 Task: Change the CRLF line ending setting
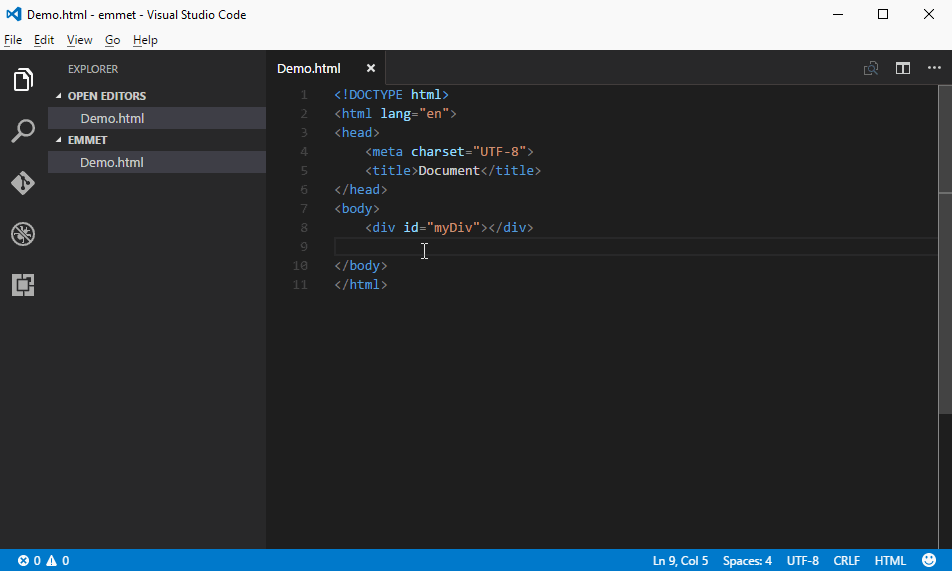[x=846, y=561]
